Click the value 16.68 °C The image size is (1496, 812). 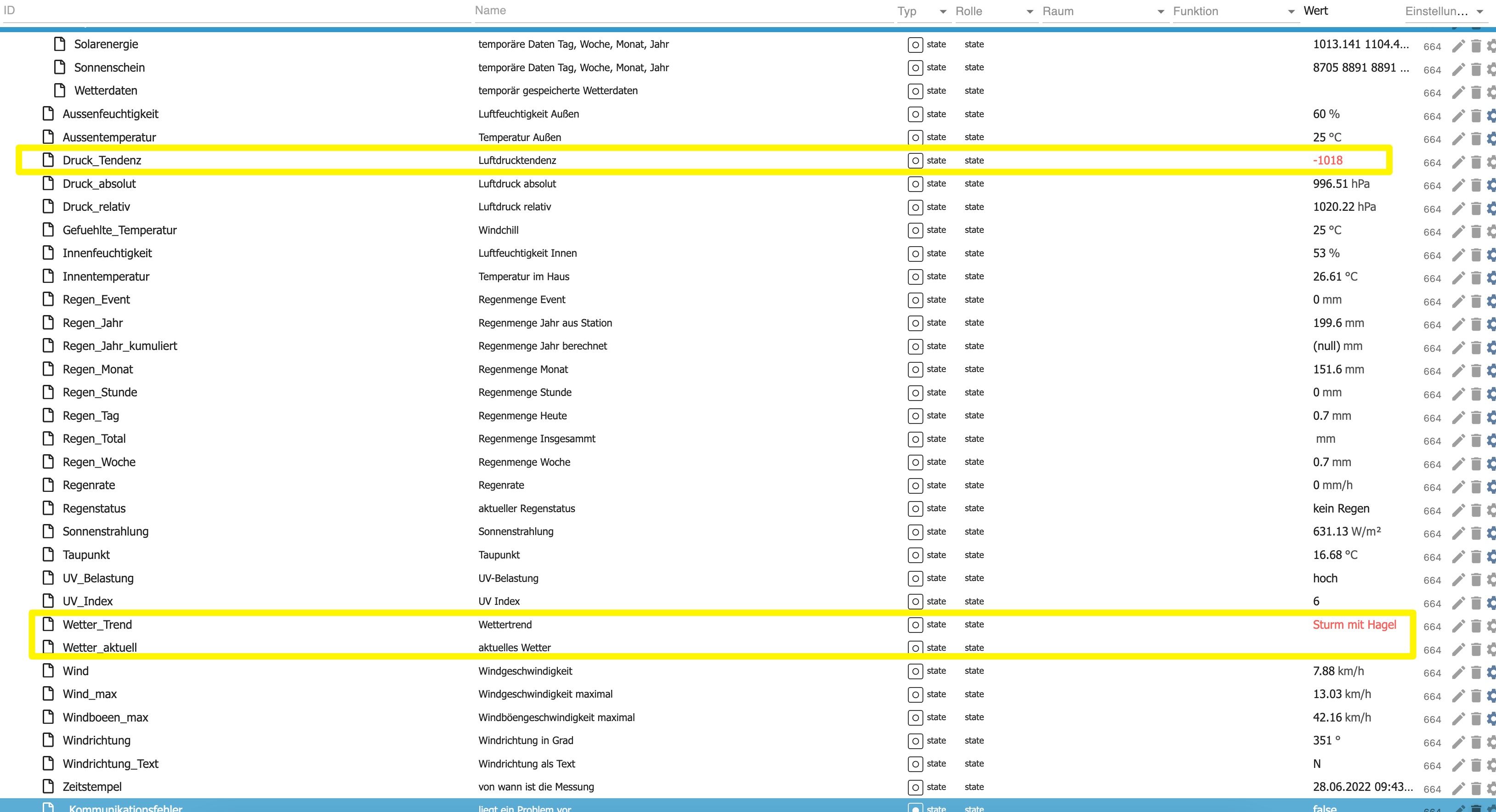[x=1335, y=555]
